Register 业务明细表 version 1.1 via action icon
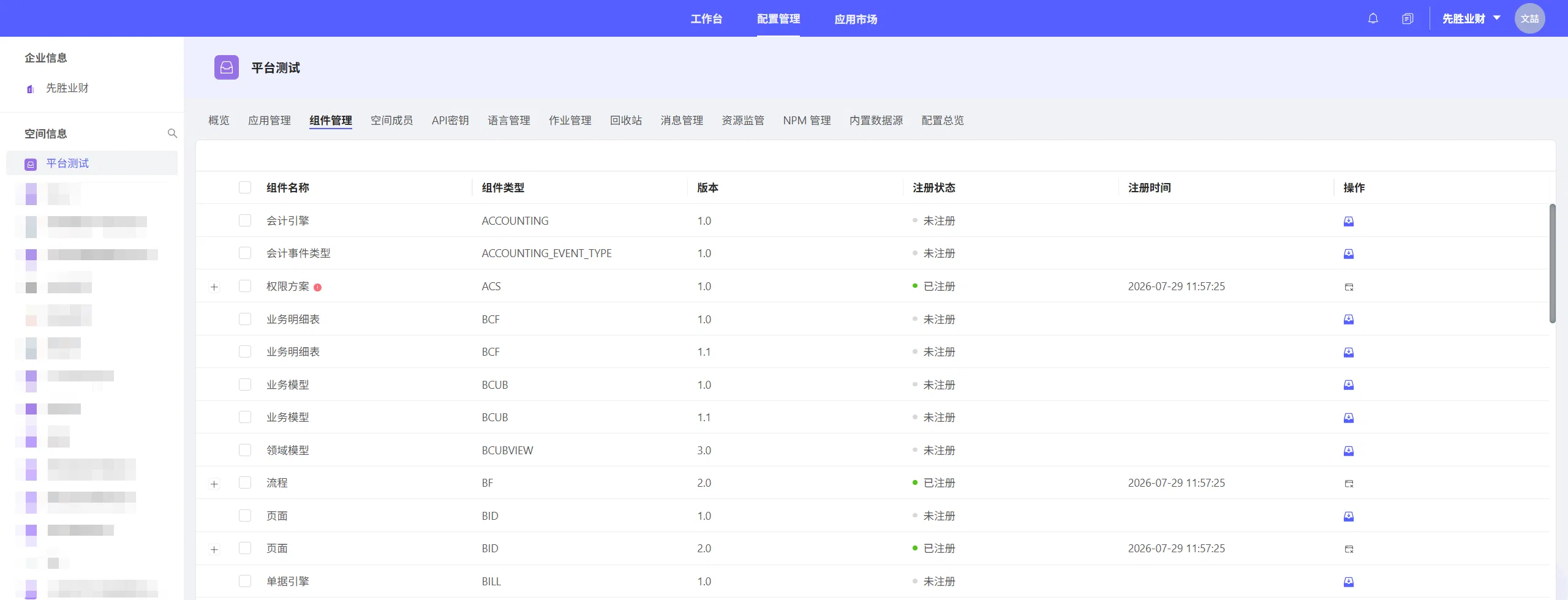Viewport: 1568px width, 600px height. [x=1349, y=352]
